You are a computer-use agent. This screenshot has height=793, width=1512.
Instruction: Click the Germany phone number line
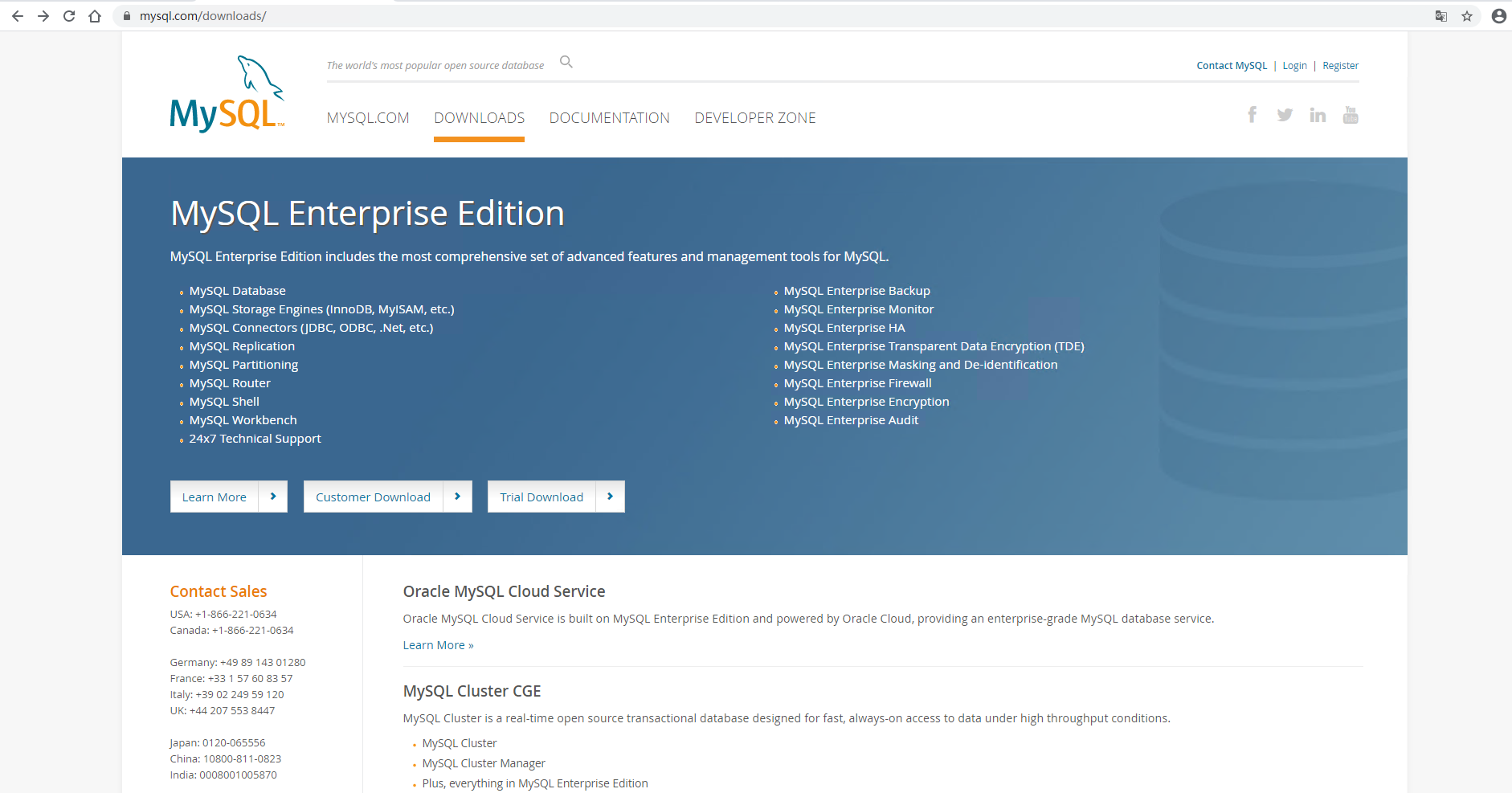click(x=238, y=663)
